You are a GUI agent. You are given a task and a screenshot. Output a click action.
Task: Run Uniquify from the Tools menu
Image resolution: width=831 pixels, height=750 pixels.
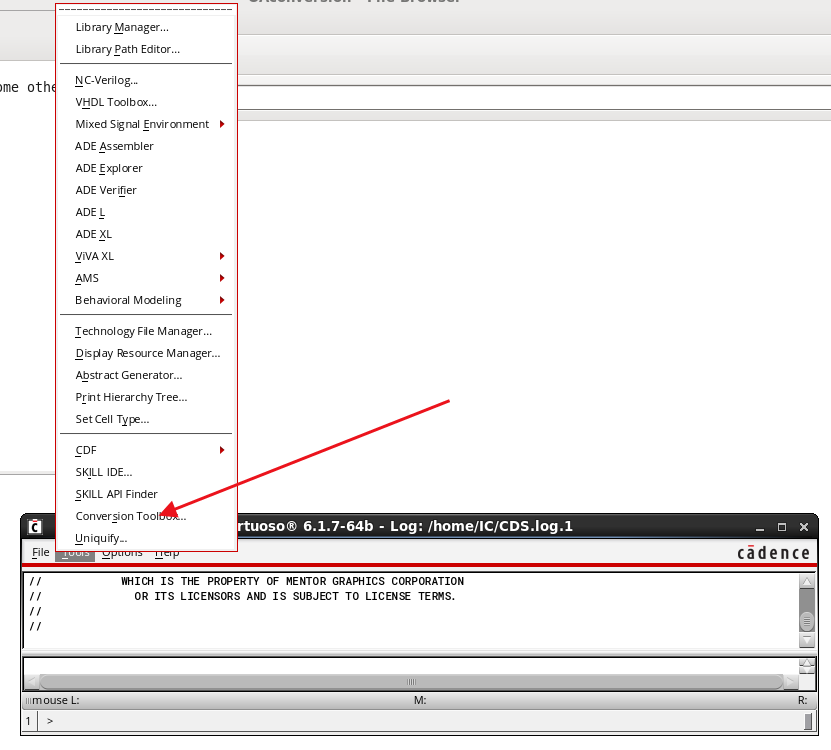pos(101,538)
